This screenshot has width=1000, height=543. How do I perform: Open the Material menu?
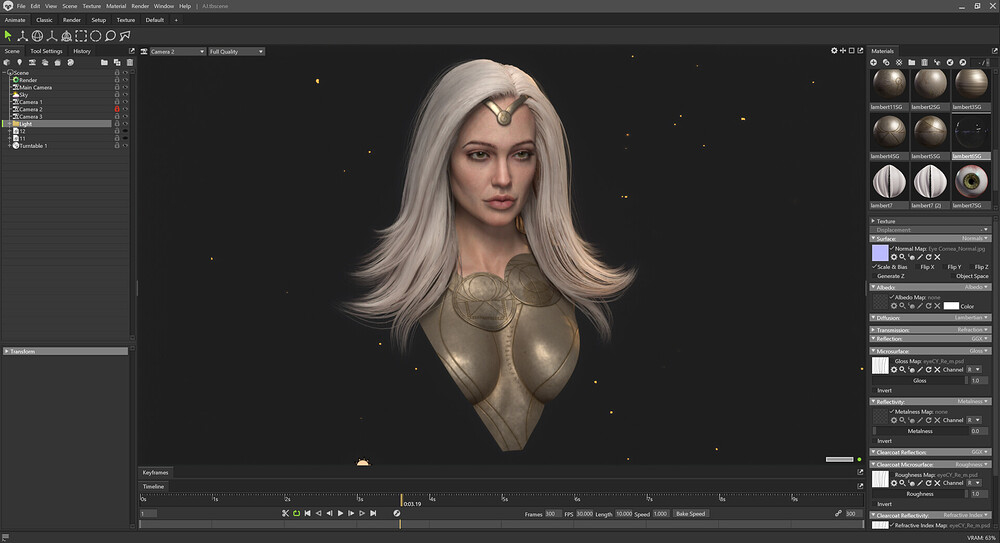115,6
